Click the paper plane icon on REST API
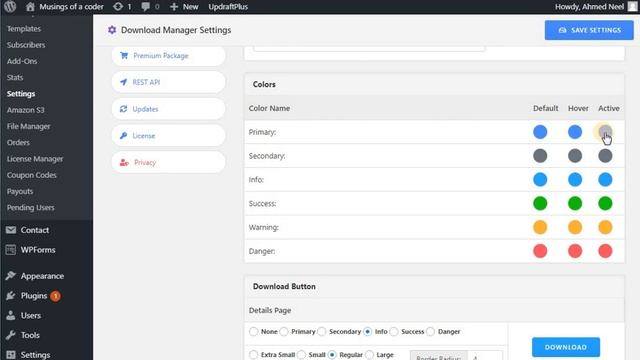The height and width of the screenshot is (360, 640). (124, 82)
